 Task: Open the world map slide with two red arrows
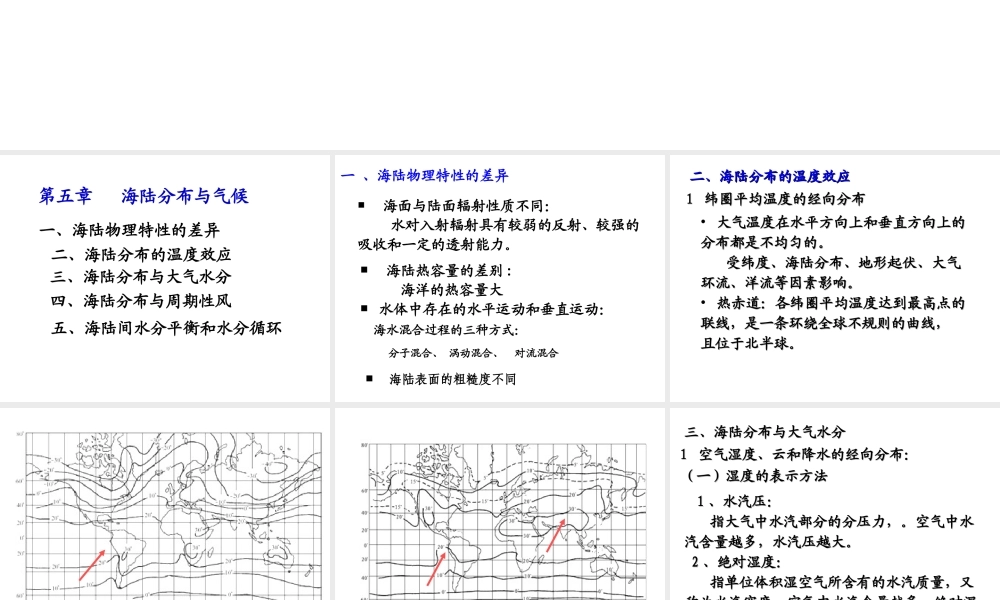tap(499, 504)
